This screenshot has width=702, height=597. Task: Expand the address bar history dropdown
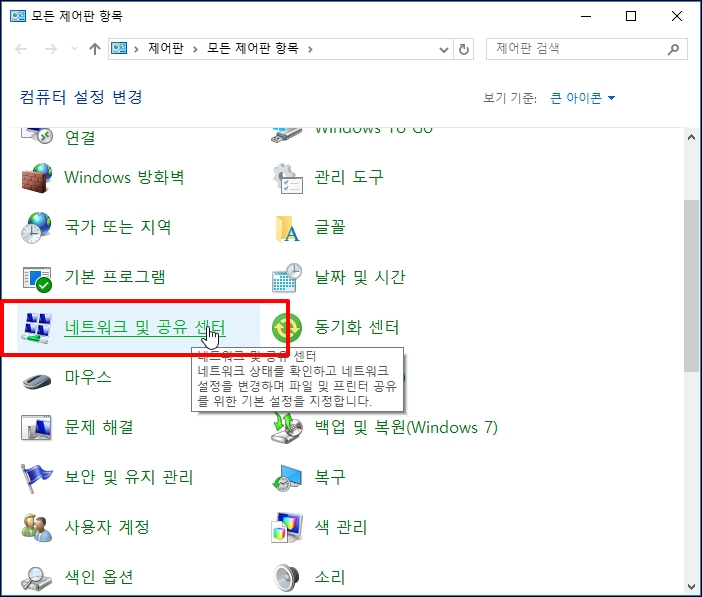(x=444, y=49)
